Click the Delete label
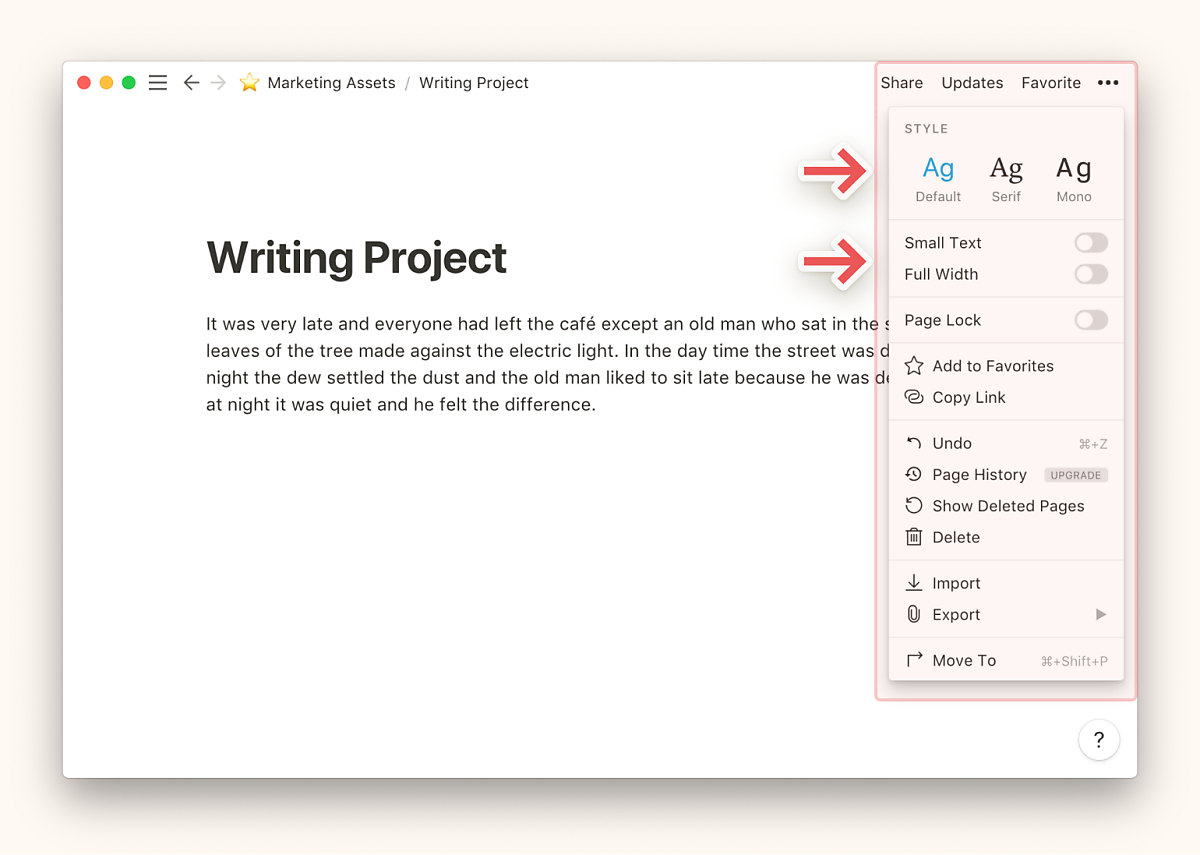Image resolution: width=1200 pixels, height=855 pixels. (956, 537)
